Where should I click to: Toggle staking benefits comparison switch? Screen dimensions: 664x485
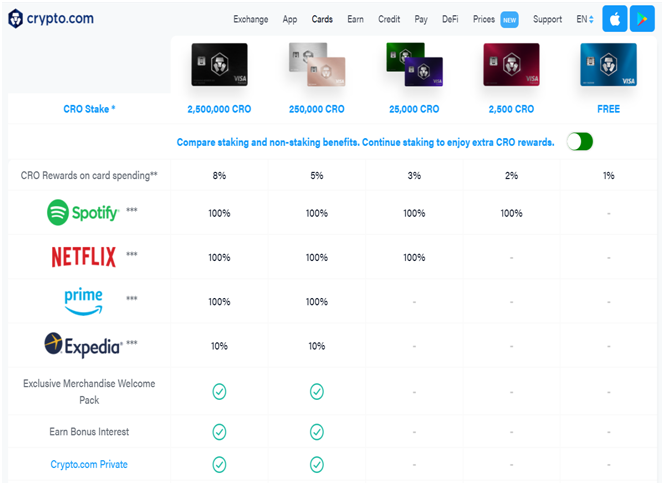click(580, 141)
